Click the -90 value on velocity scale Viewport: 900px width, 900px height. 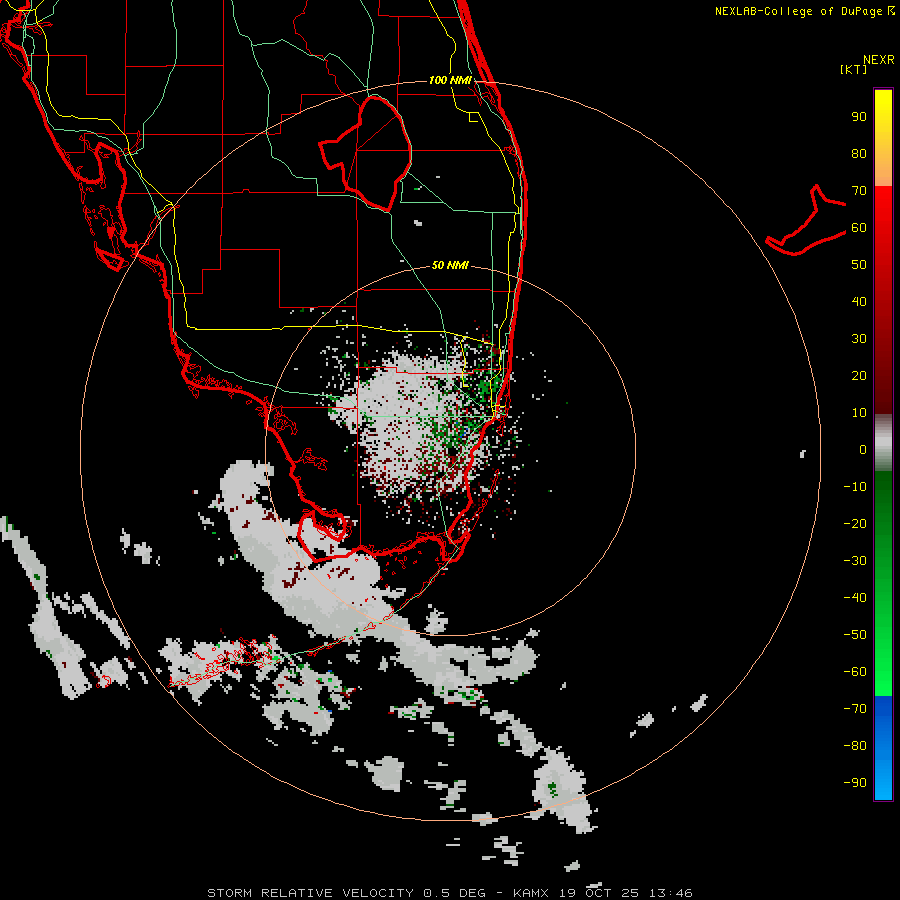click(855, 783)
